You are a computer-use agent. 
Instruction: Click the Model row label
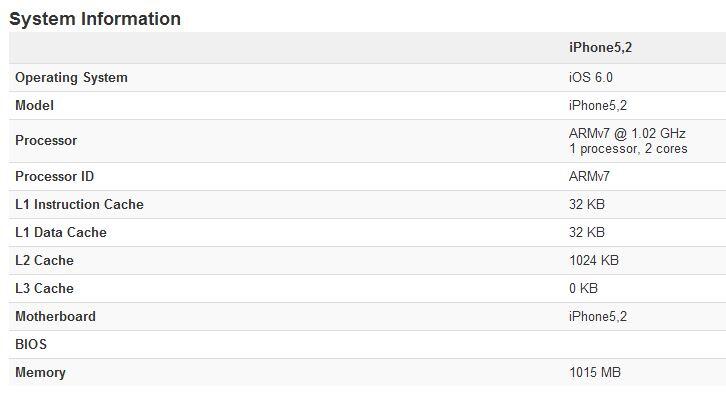click(x=34, y=106)
